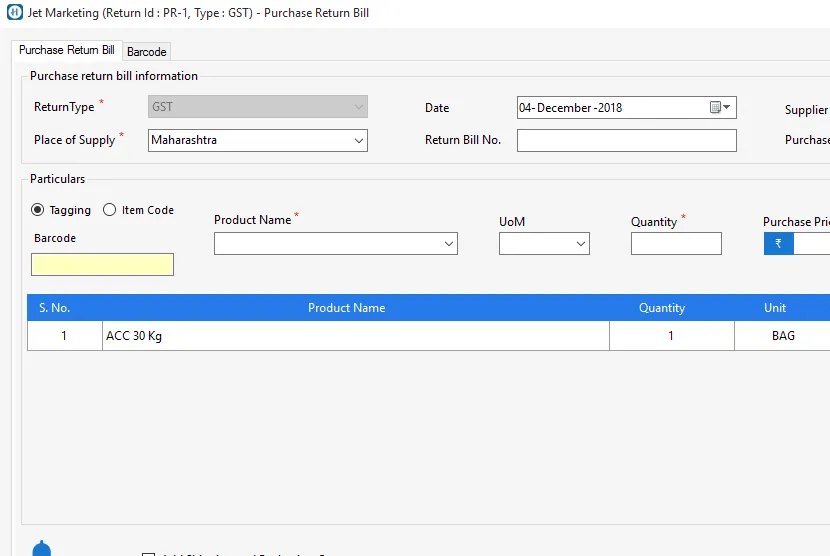This screenshot has width=830, height=556.
Task: Focus the Return Bill No. text box
Action: click(626, 141)
